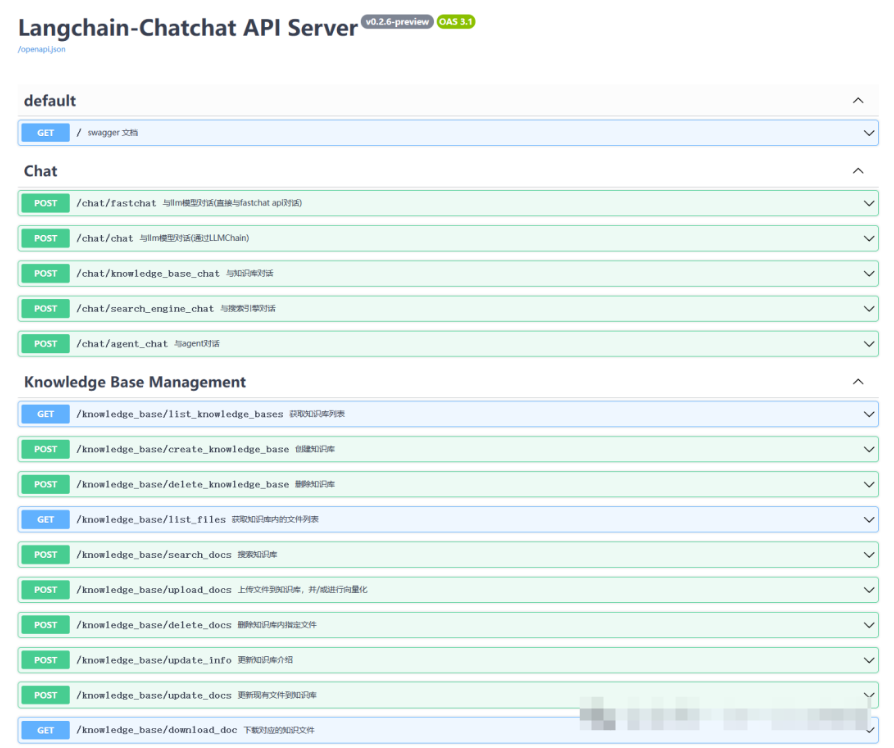This screenshot has width=894, height=748.
Task: Click the Langchain-Chatchat API Server title
Action: pos(188,28)
